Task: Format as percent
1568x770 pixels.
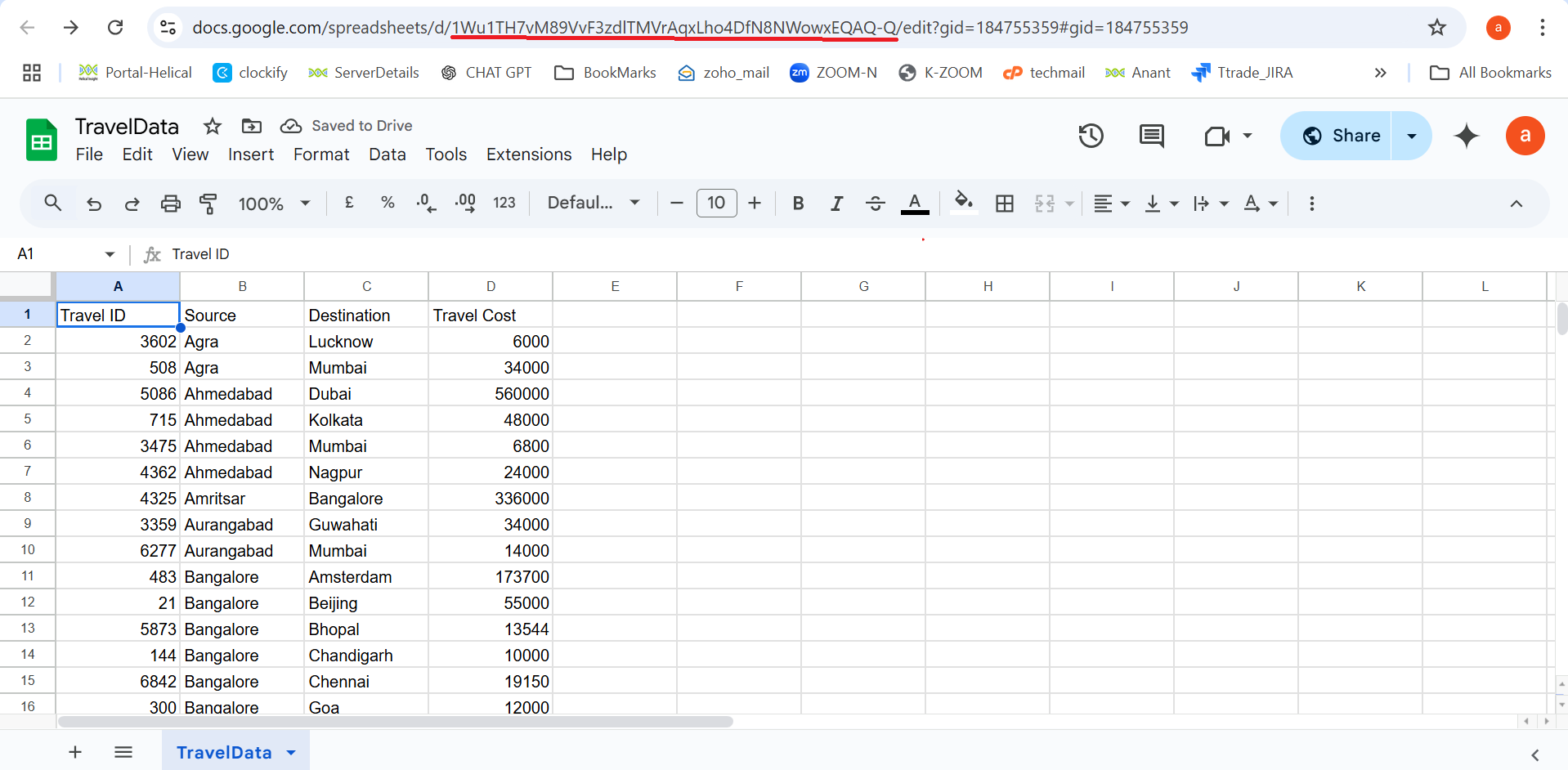Action: [x=388, y=203]
